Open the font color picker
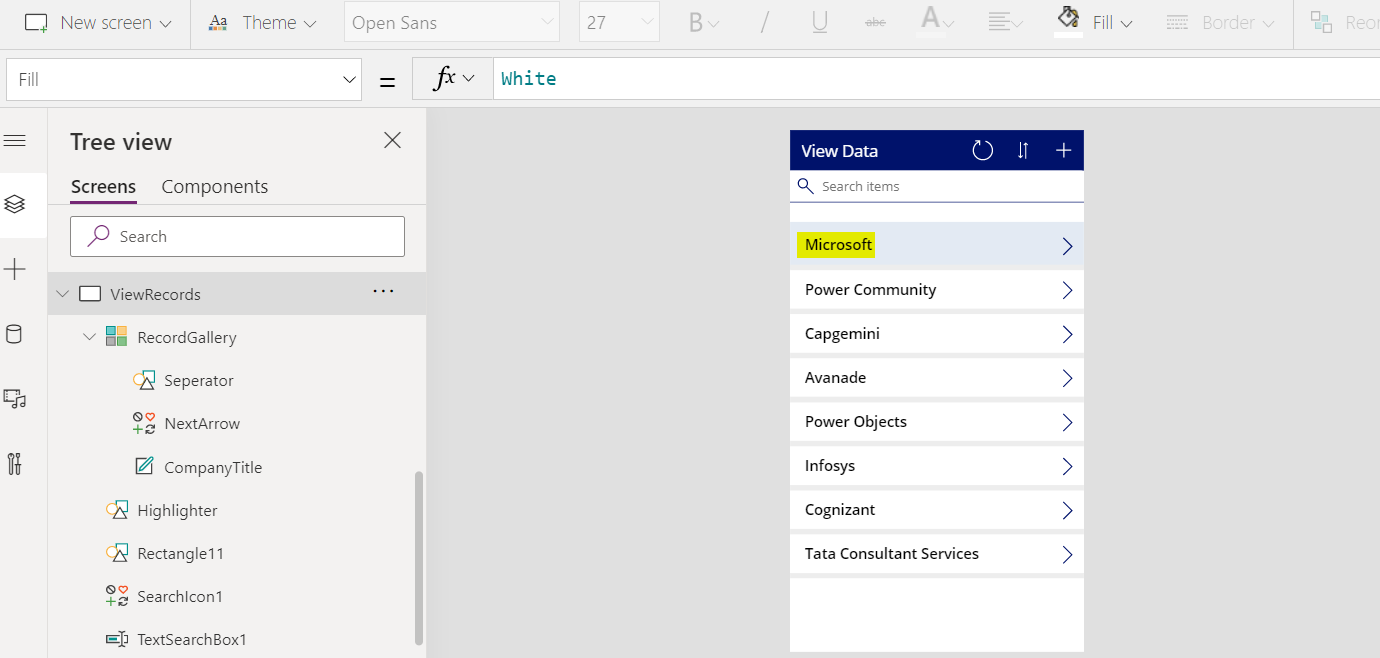 [937, 22]
